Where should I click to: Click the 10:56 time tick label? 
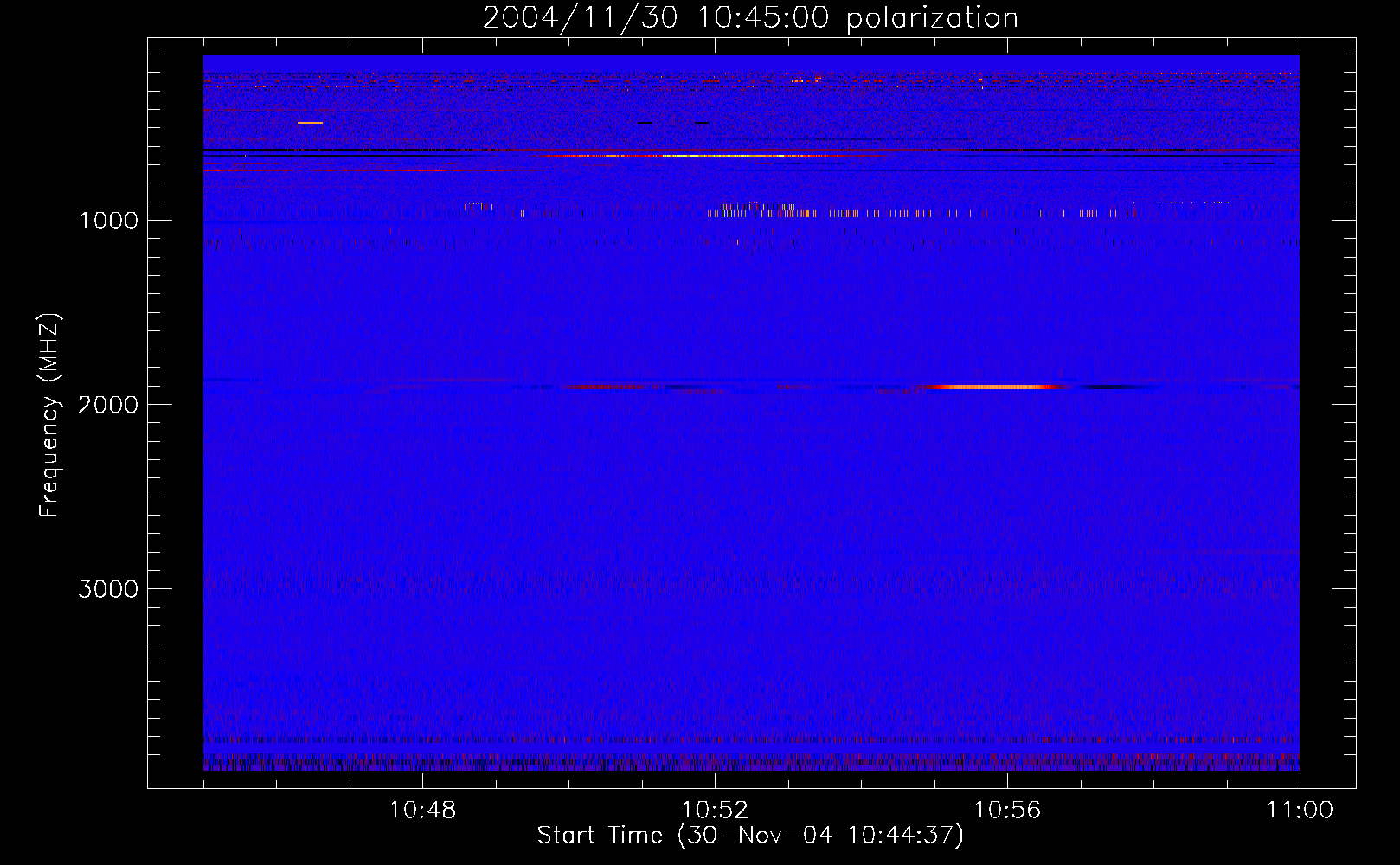1007,811
